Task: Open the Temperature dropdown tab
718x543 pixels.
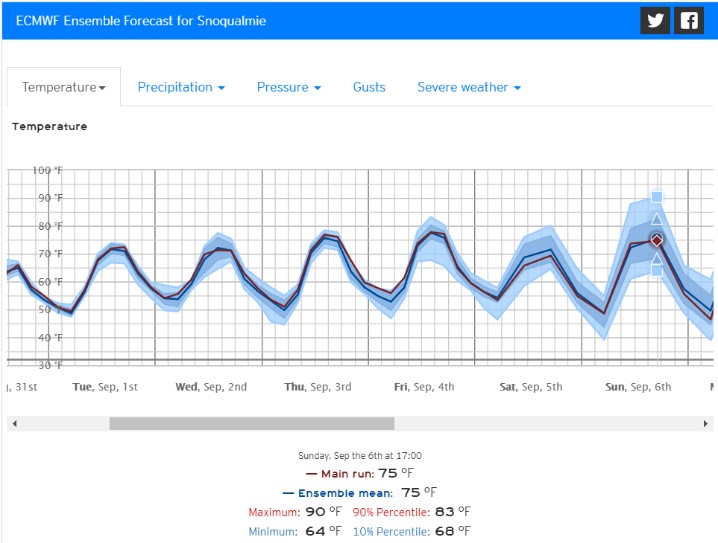Action: (x=64, y=87)
